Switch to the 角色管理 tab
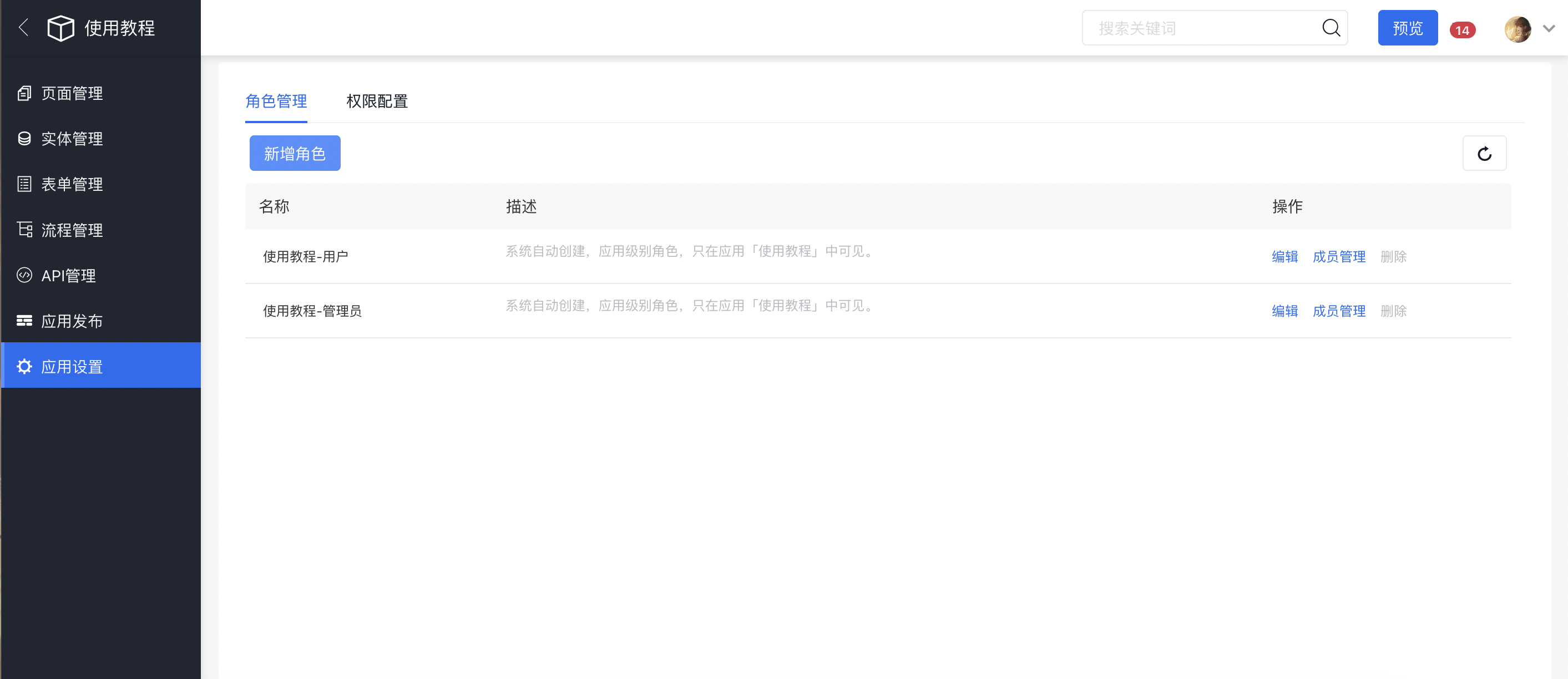1568x679 pixels. point(276,101)
